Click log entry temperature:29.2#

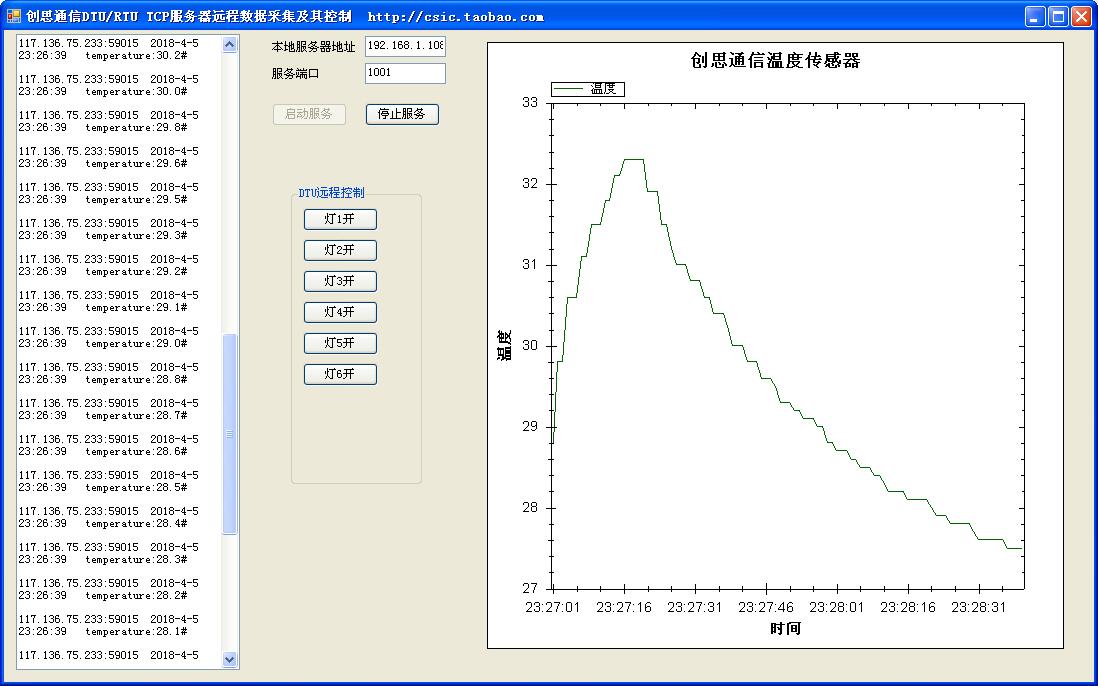coord(136,272)
